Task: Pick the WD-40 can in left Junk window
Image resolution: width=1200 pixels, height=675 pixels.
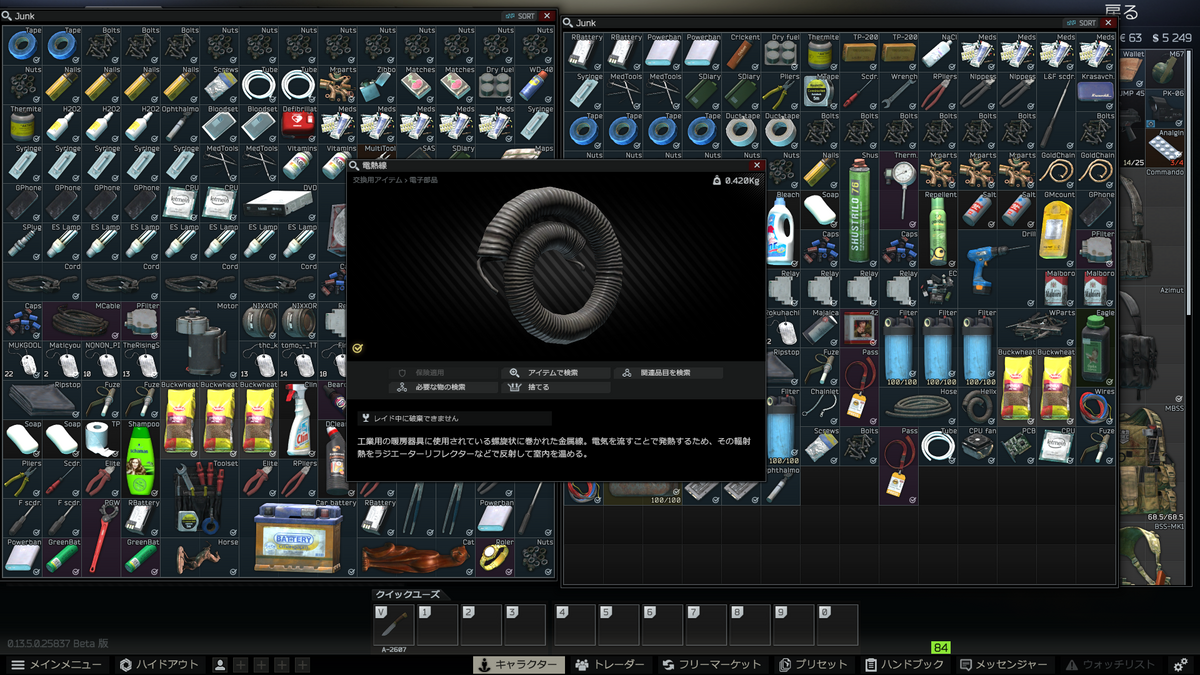Action: [534, 85]
